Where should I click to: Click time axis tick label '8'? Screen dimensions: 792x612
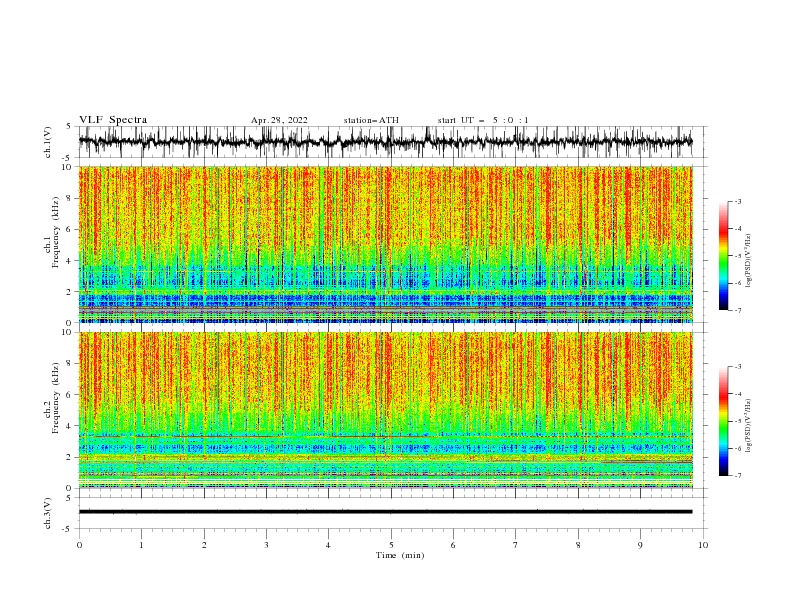[x=578, y=545]
